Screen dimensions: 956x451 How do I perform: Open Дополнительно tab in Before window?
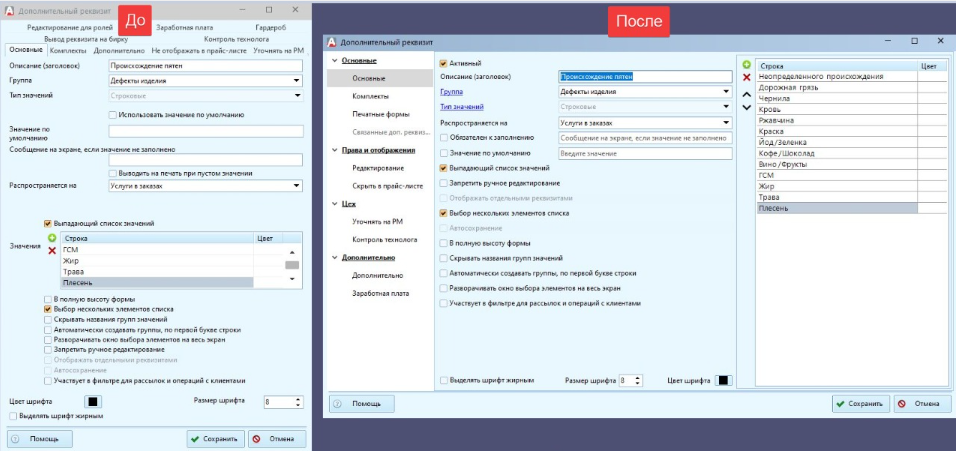(120, 51)
